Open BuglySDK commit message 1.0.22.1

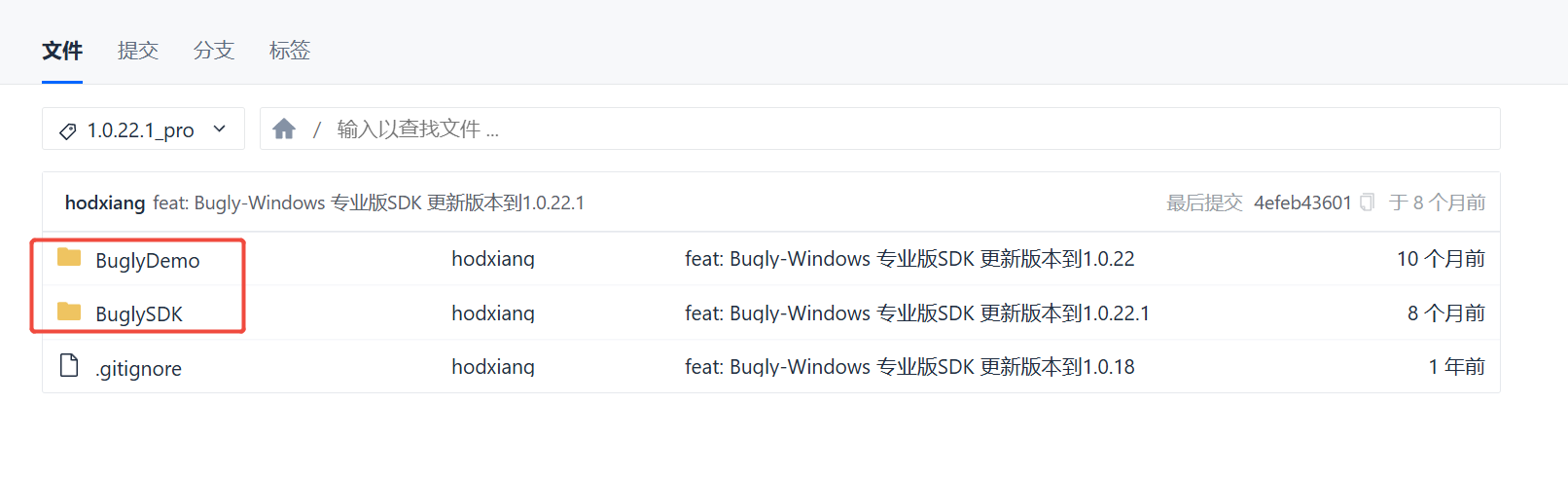tap(916, 313)
